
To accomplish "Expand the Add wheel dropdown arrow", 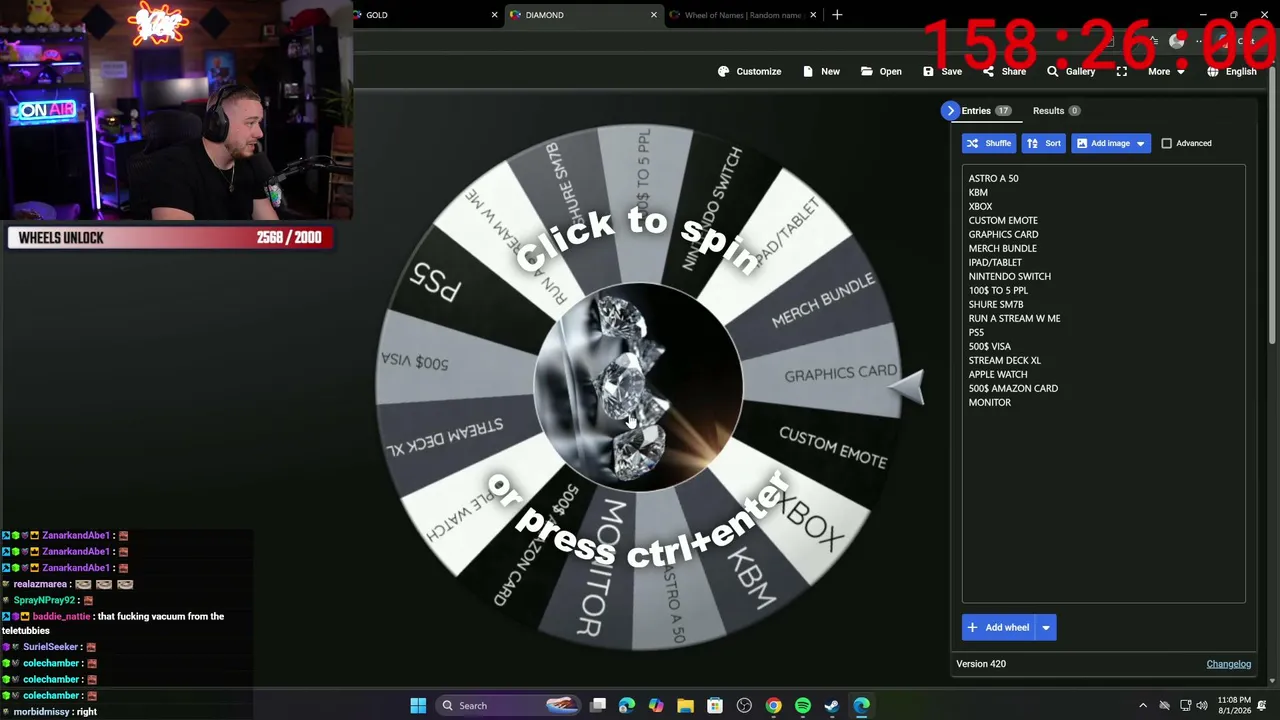I will (x=1046, y=627).
